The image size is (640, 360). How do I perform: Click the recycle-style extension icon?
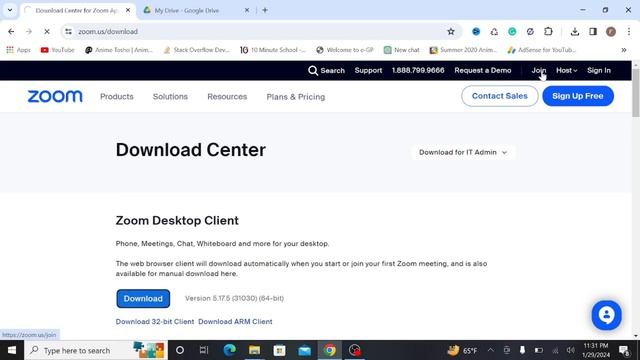[494, 31]
